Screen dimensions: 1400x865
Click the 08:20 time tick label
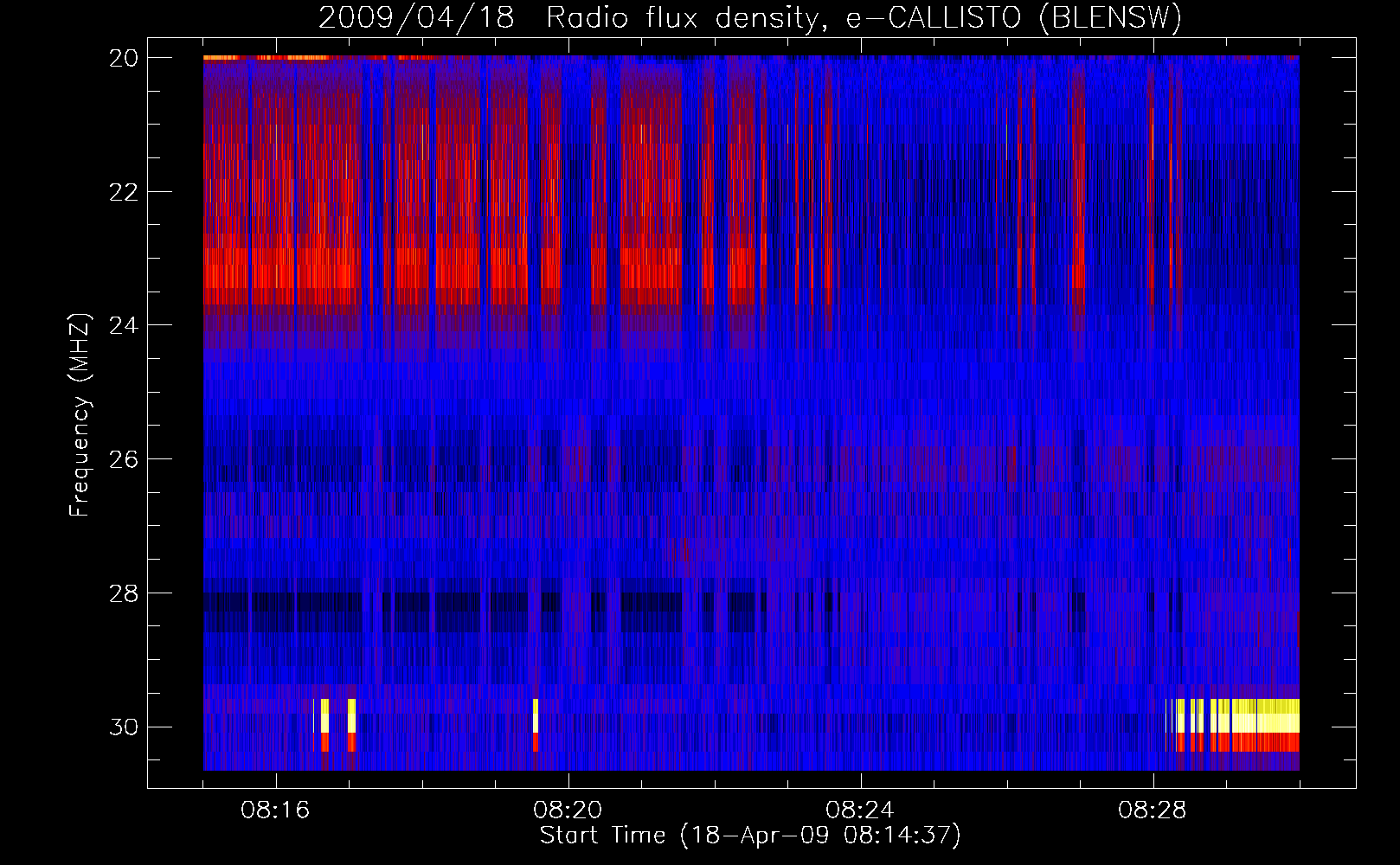click(568, 811)
